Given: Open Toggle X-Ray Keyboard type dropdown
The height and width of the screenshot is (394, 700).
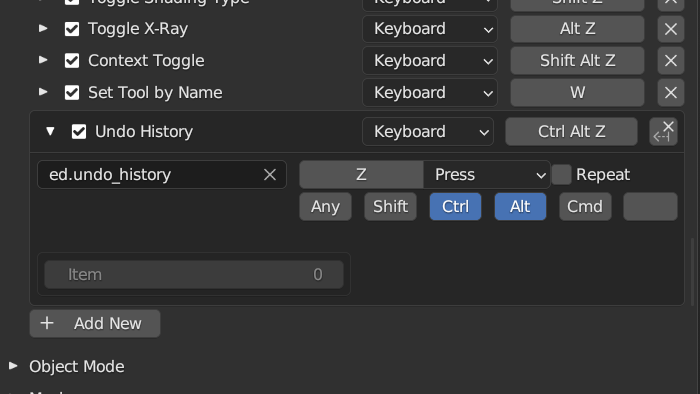Looking at the screenshot, I should pos(429,29).
